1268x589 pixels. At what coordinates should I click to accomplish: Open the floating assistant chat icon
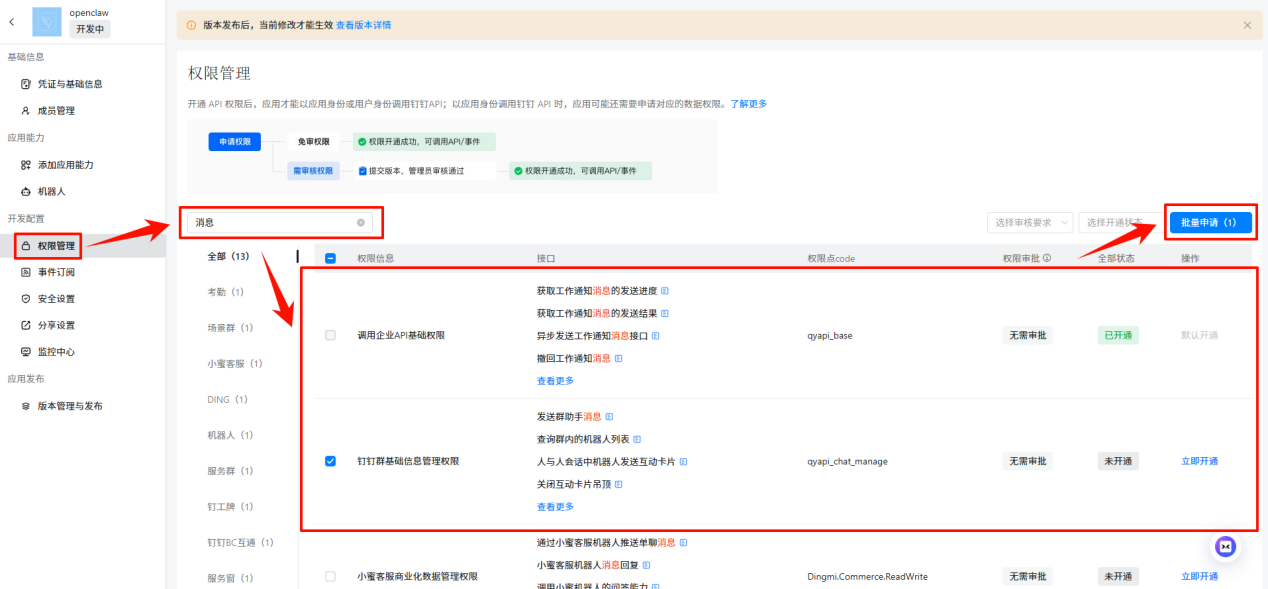[1225, 547]
